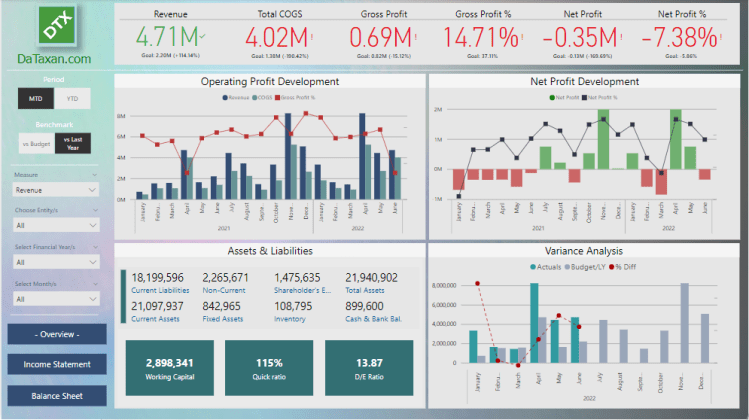Screen dimensions: 749x420
Task: Click the Overview navigation button
Action: [56, 333]
